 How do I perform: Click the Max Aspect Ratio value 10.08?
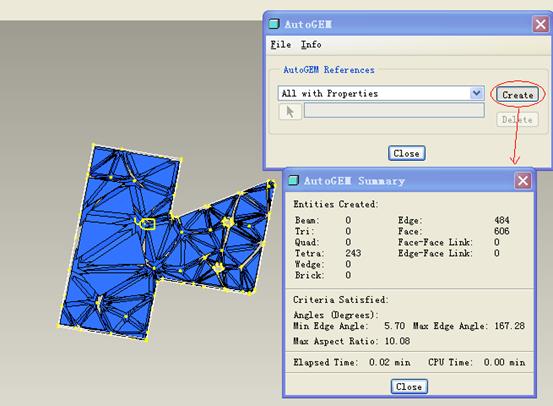pos(397,341)
